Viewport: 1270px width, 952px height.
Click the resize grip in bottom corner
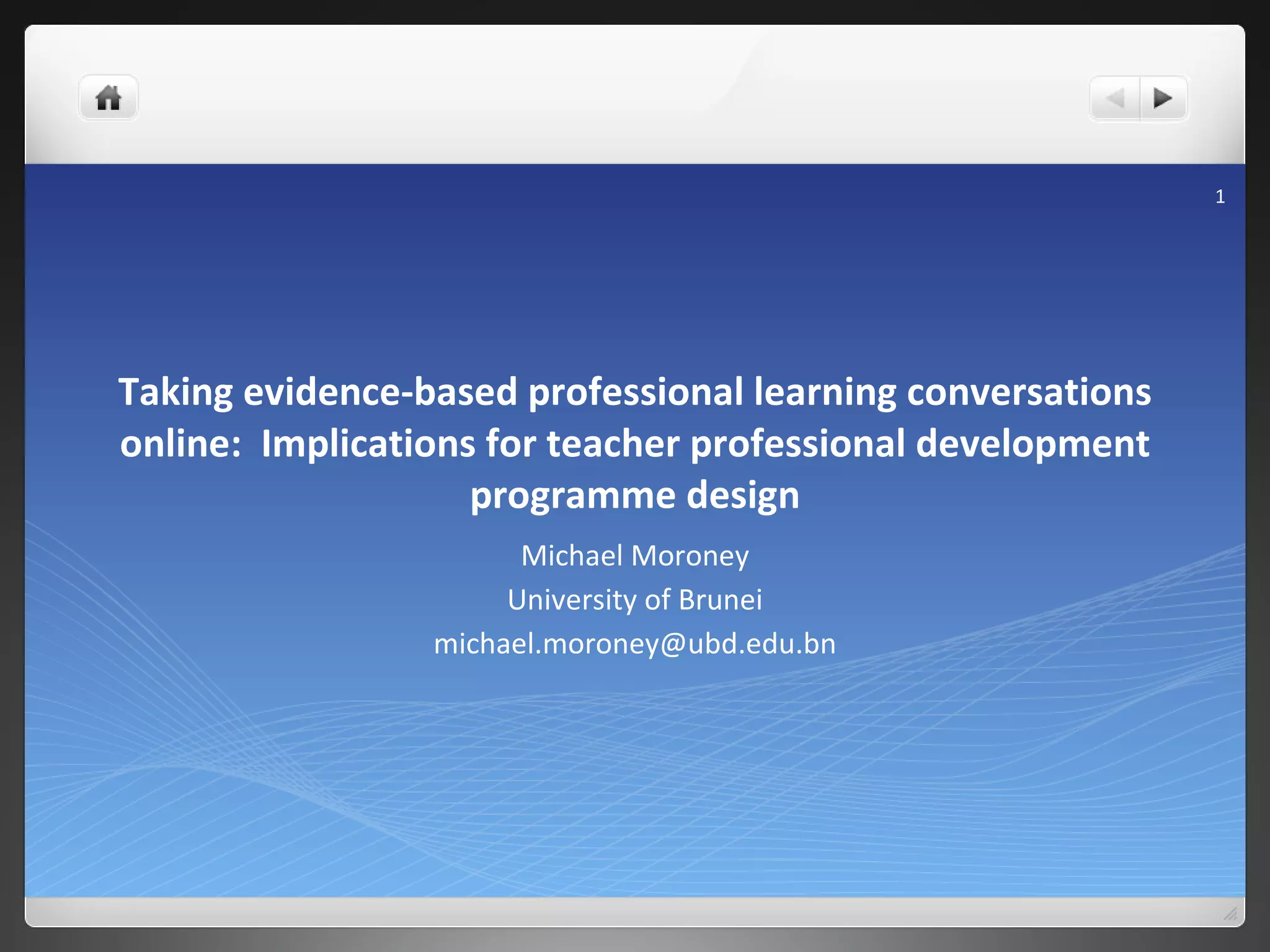tap(1230, 913)
